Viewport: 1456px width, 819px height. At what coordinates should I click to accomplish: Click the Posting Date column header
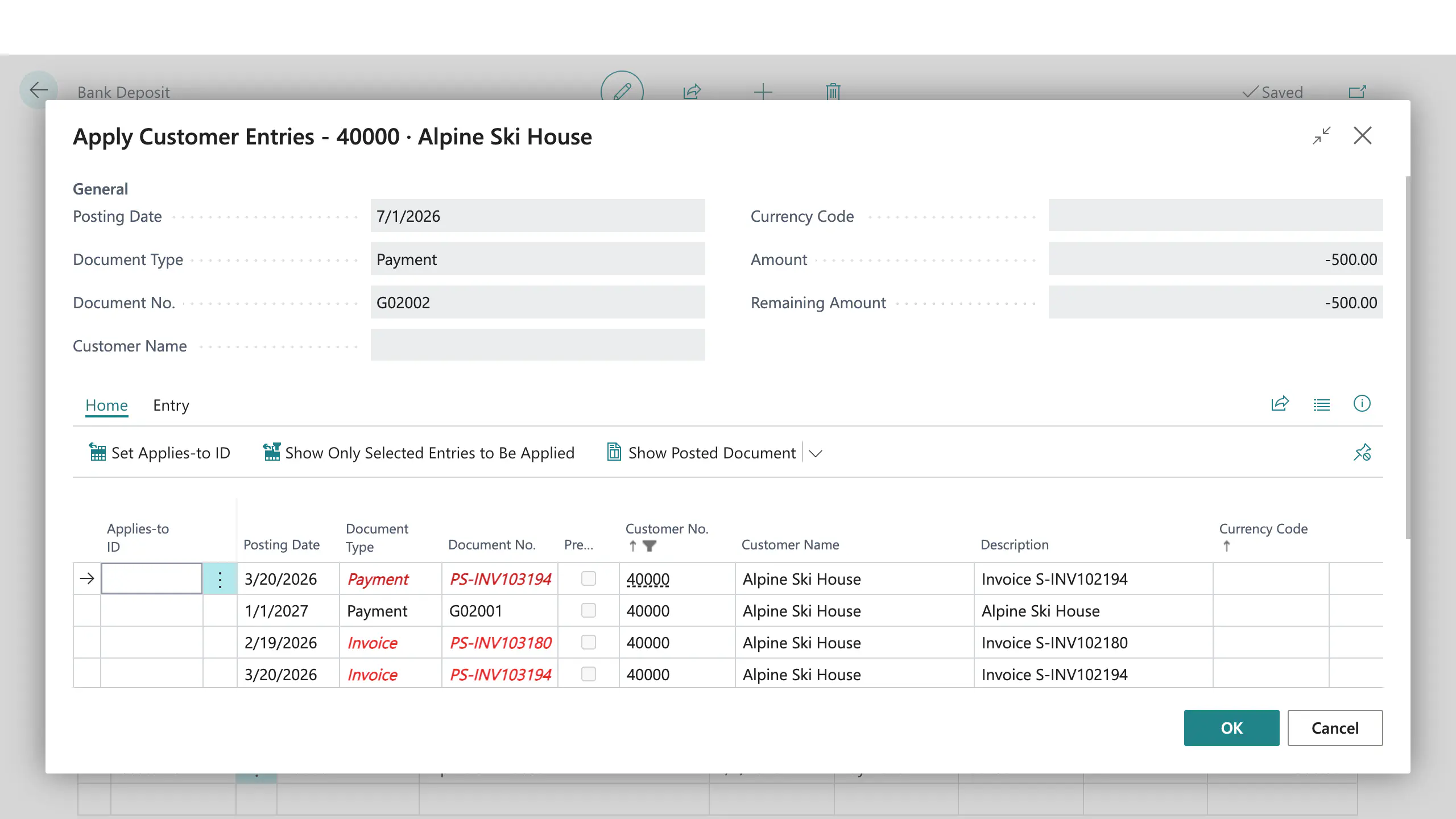282,545
